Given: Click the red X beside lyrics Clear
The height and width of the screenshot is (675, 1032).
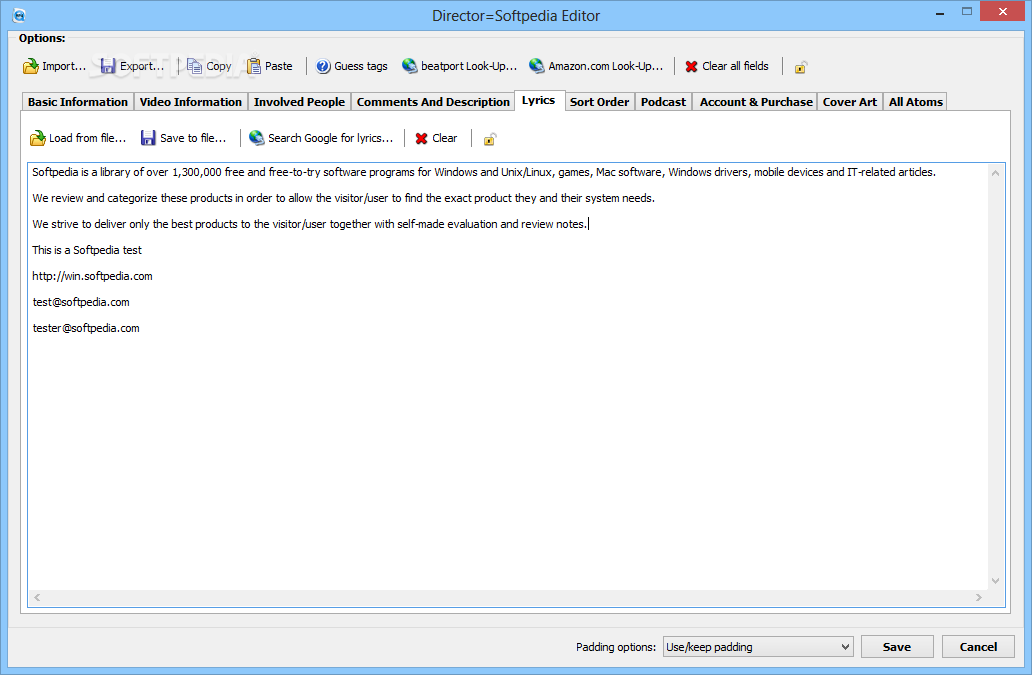Looking at the screenshot, I should (421, 138).
